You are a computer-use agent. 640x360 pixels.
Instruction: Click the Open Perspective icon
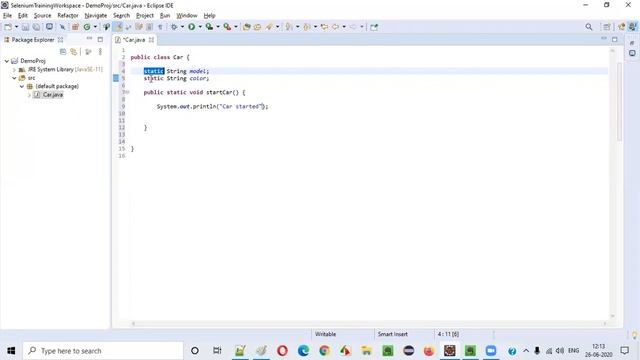pos(607,27)
